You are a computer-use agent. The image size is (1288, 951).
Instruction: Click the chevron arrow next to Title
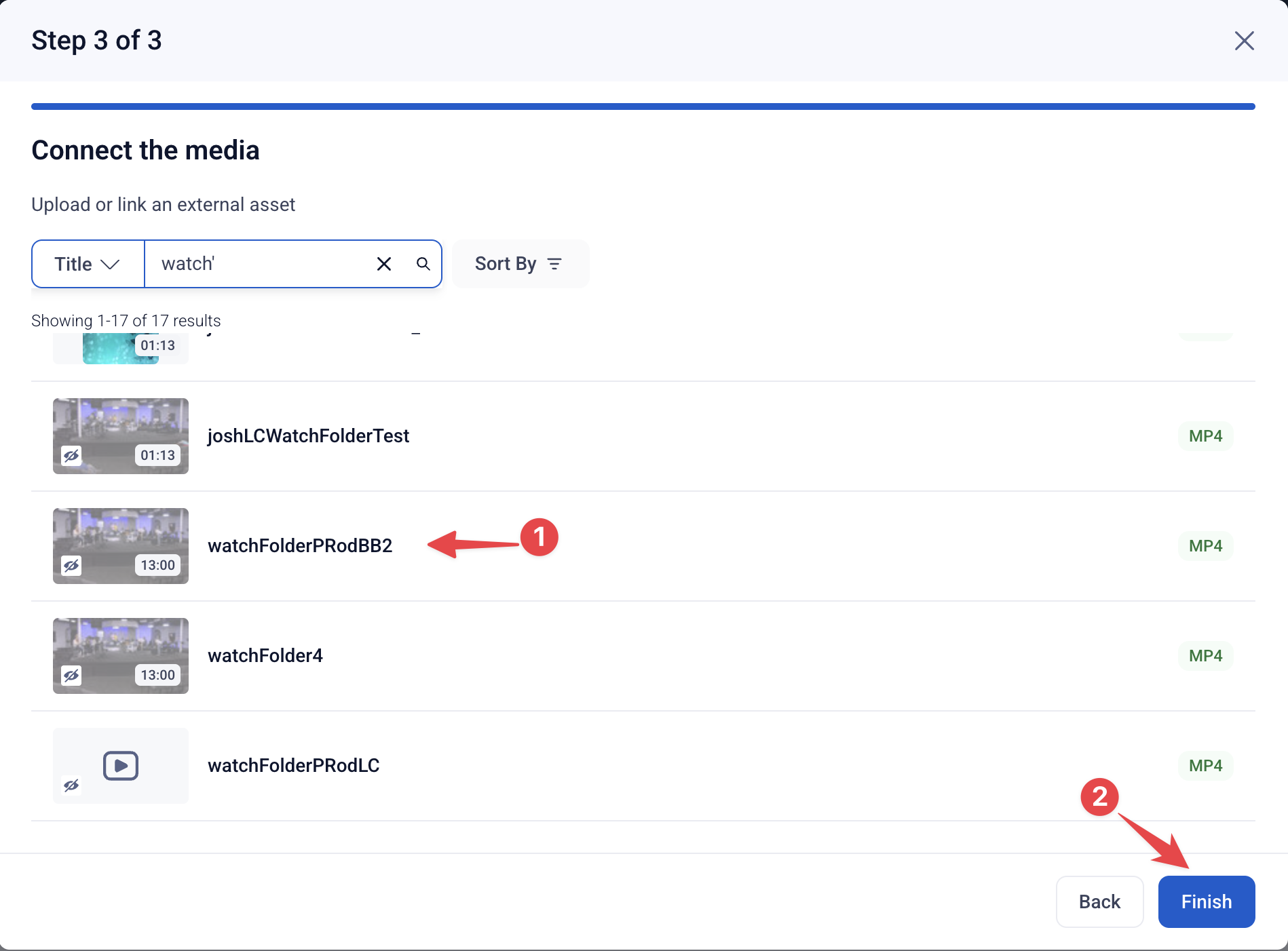pos(109,264)
